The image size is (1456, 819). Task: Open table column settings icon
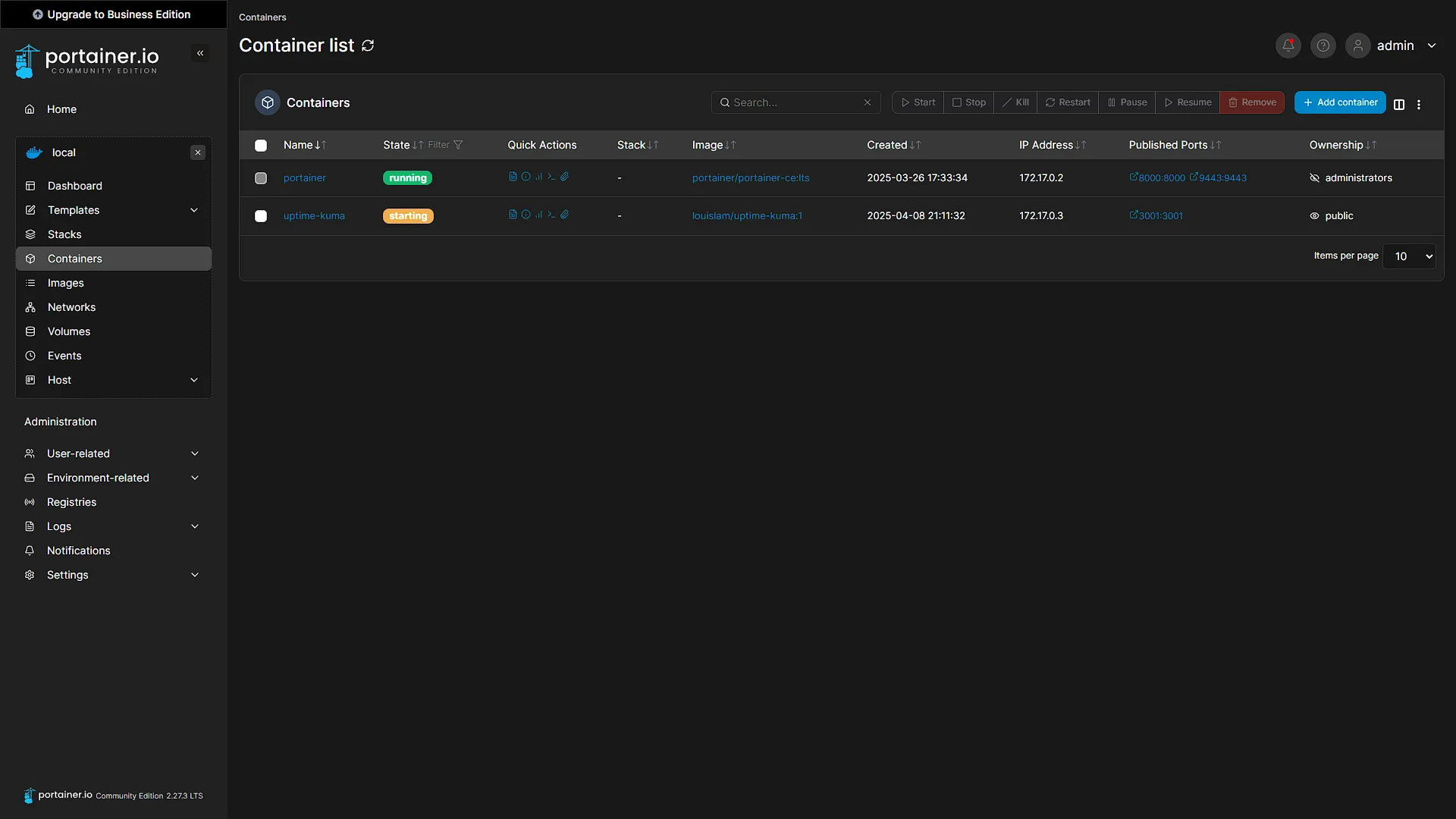click(1399, 105)
